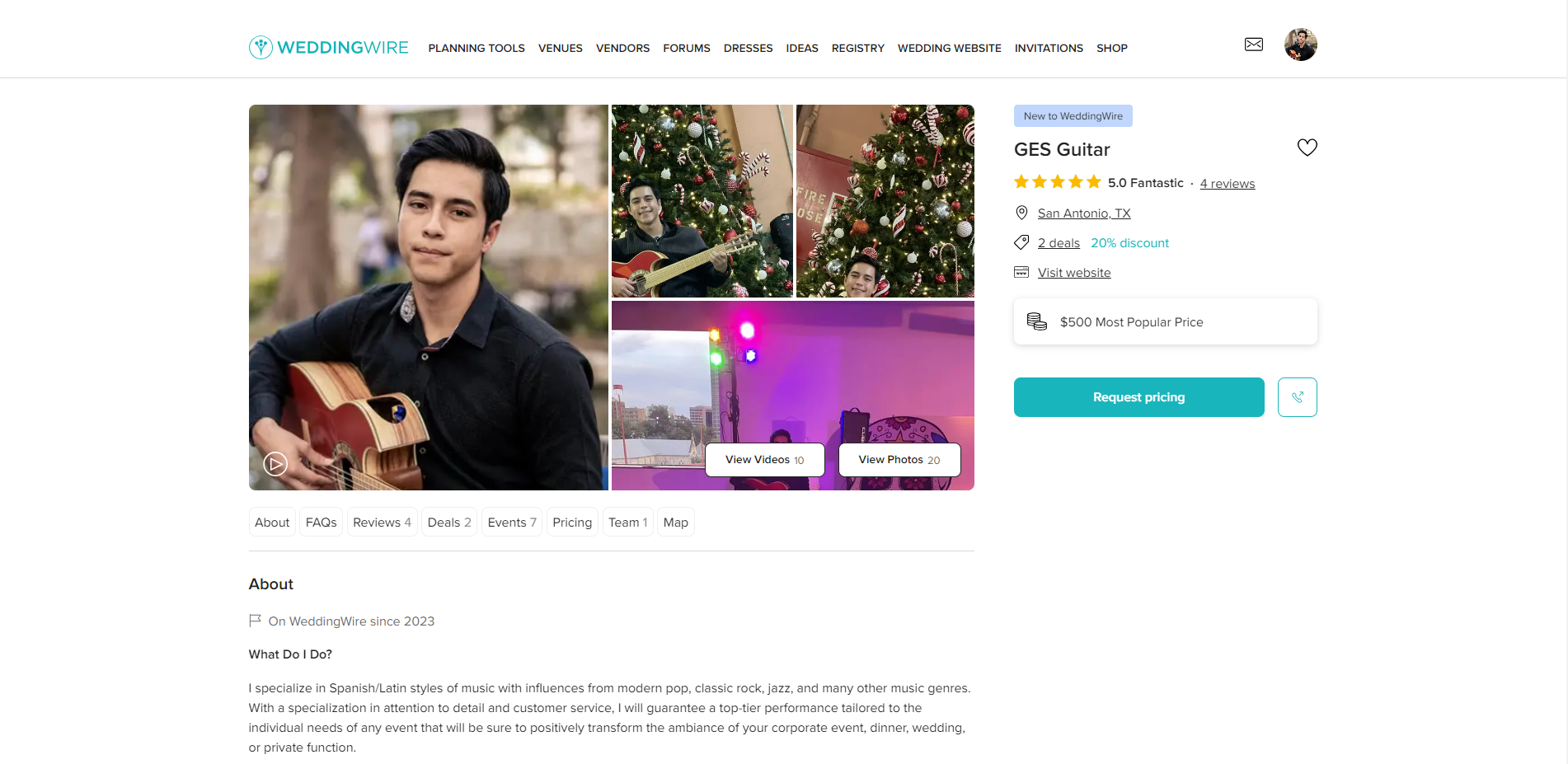Open the user profile avatar
The image size is (1568, 764).
(x=1300, y=45)
